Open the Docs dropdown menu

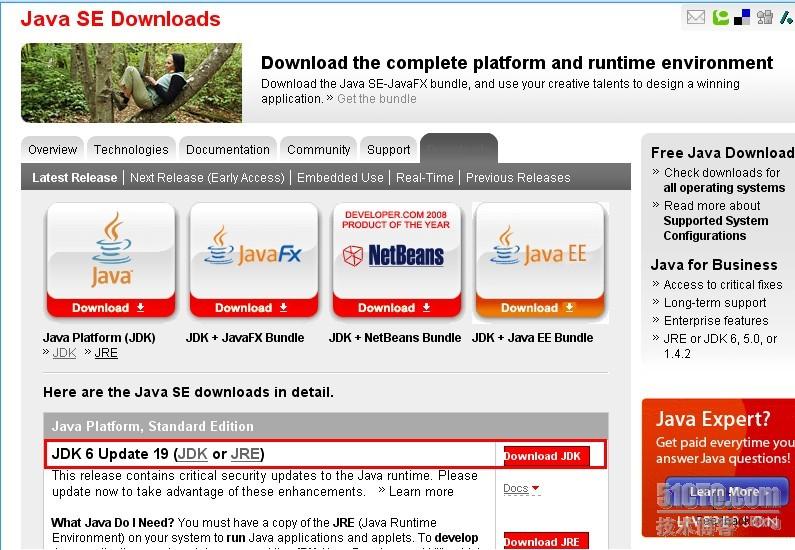(x=521, y=489)
